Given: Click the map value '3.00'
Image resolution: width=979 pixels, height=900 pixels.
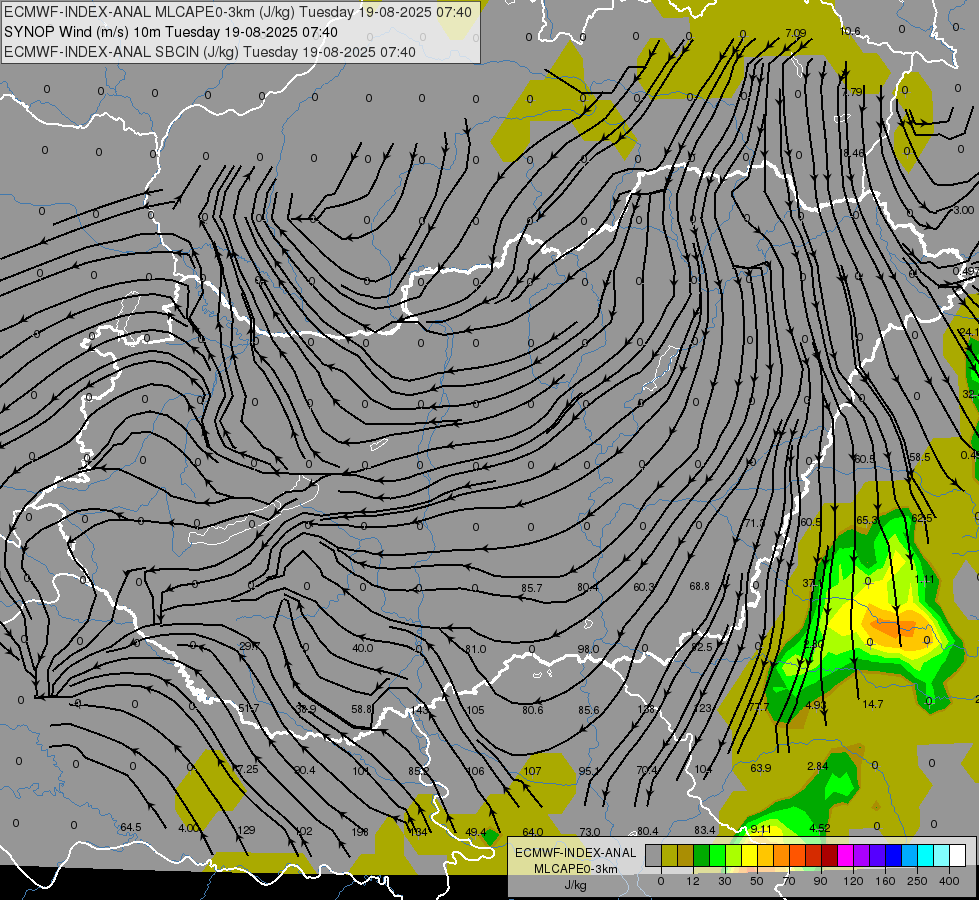Looking at the screenshot, I should coord(963,210).
